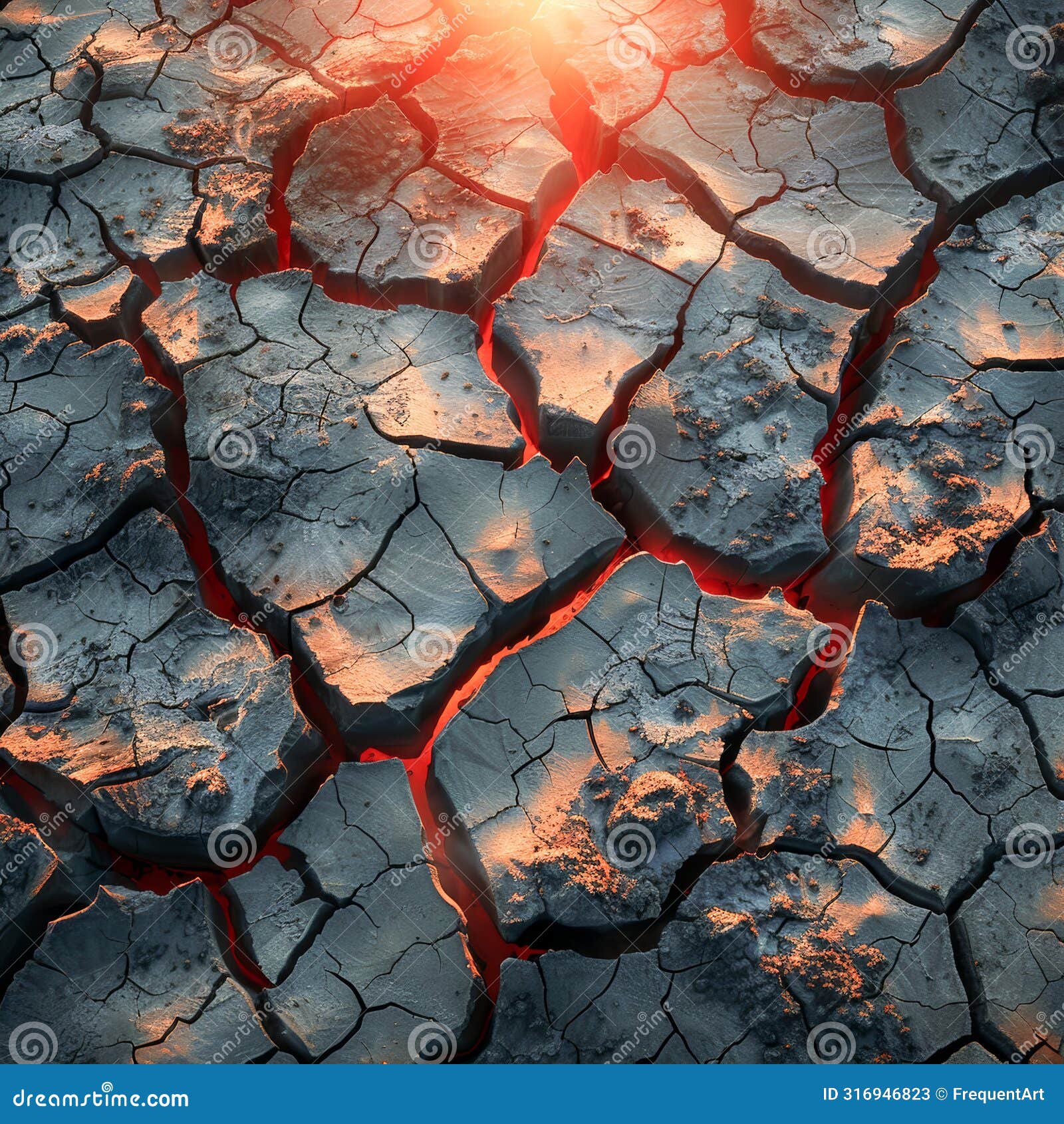
Task: Open the dreamstime.com link in the footer
Action: [100, 1101]
